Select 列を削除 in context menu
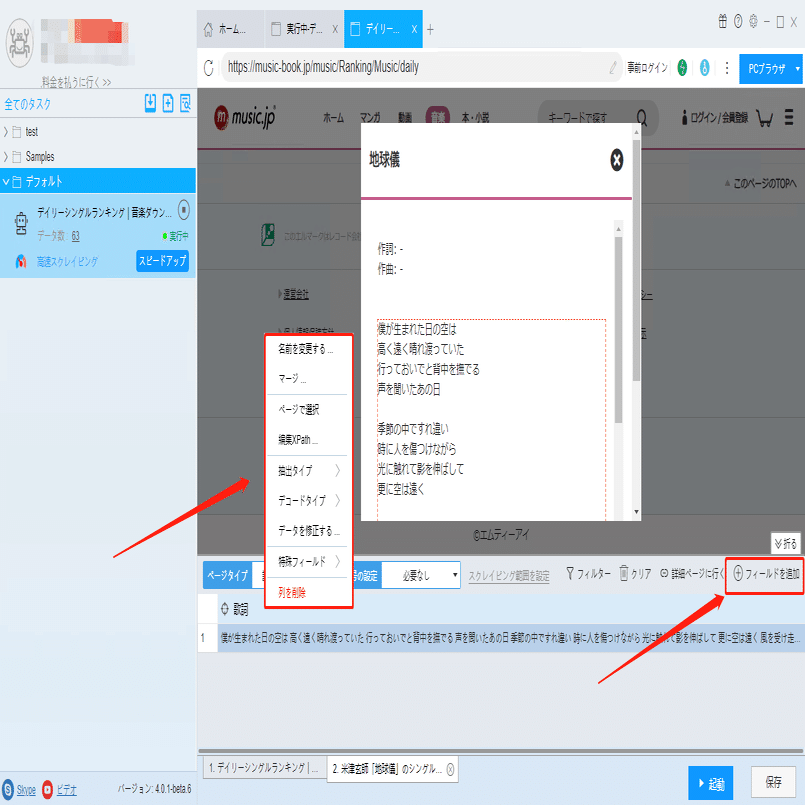This screenshot has height=805, width=805. pos(292,592)
